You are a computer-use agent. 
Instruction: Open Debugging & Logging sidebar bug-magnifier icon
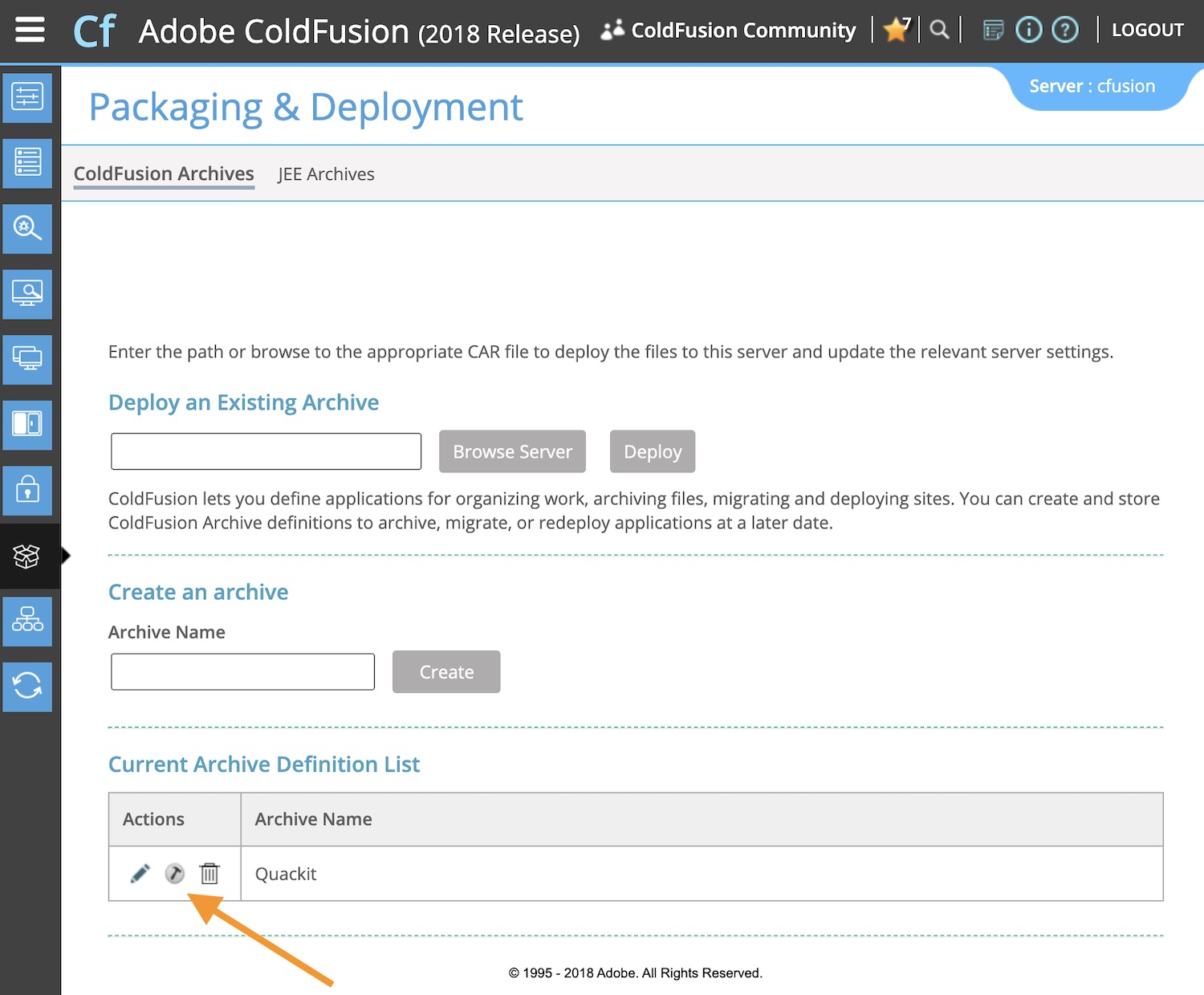point(27,228)
